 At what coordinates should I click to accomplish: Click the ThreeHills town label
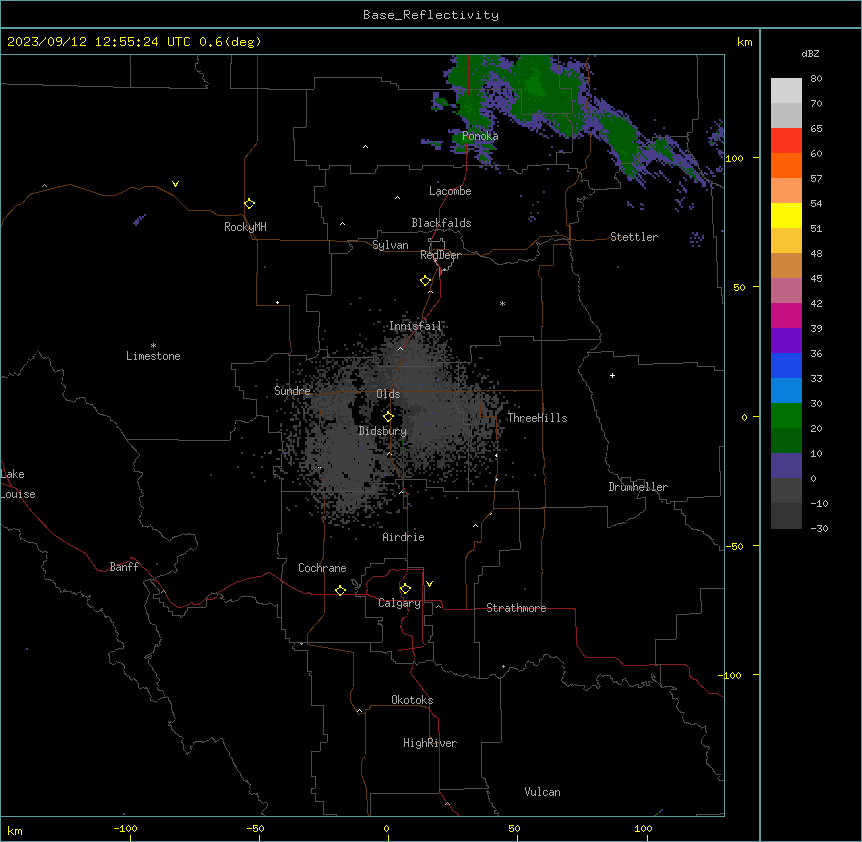click(537, 418)
